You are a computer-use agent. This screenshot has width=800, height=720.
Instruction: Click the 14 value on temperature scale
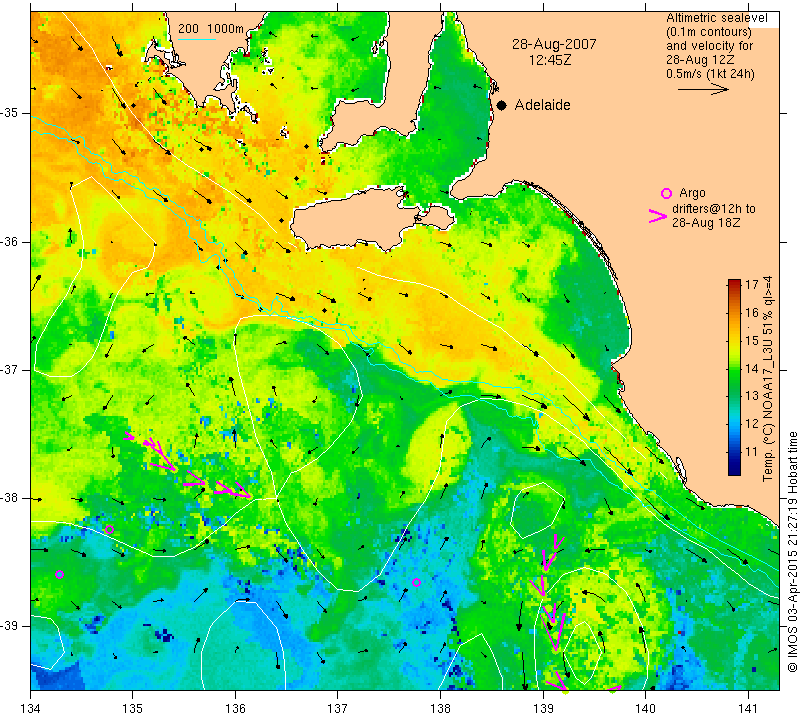[752, 368]
